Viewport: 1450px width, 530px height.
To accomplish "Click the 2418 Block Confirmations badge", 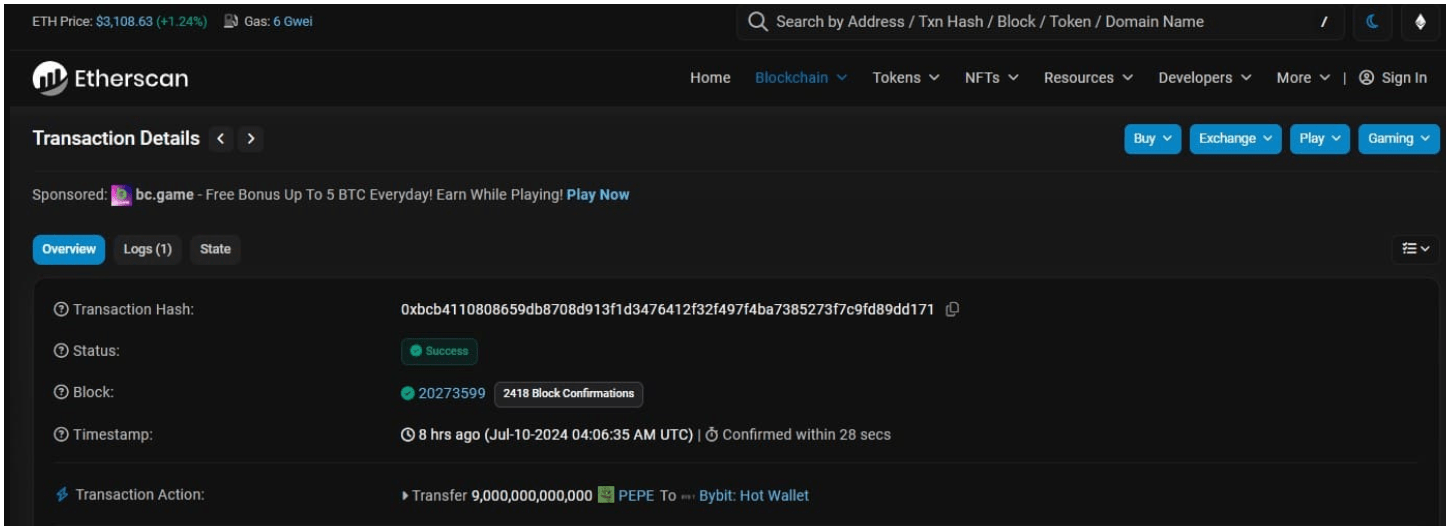I will coord(569,394).
